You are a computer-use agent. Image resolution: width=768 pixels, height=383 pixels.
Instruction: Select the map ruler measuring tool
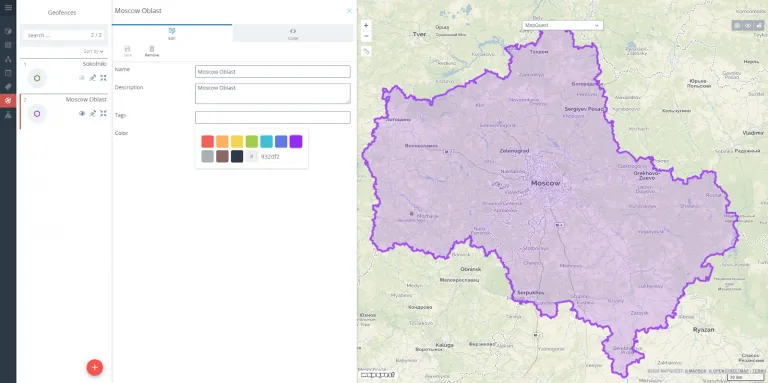pos(366,51)
